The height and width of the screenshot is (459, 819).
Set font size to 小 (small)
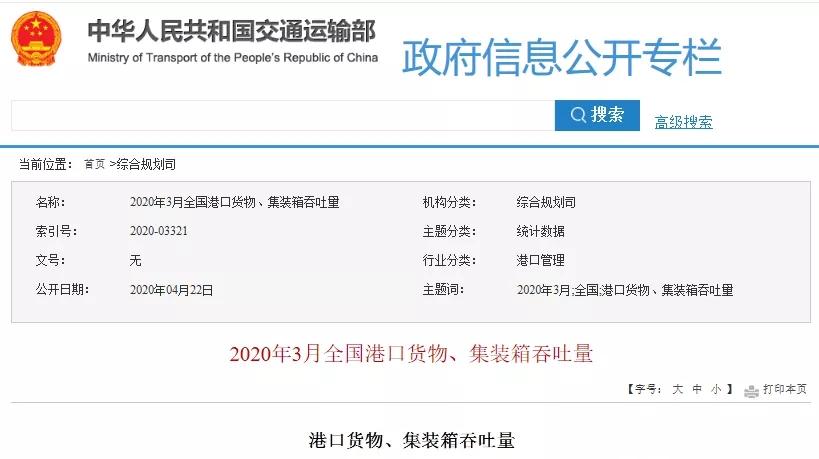(x=716, y=389)
